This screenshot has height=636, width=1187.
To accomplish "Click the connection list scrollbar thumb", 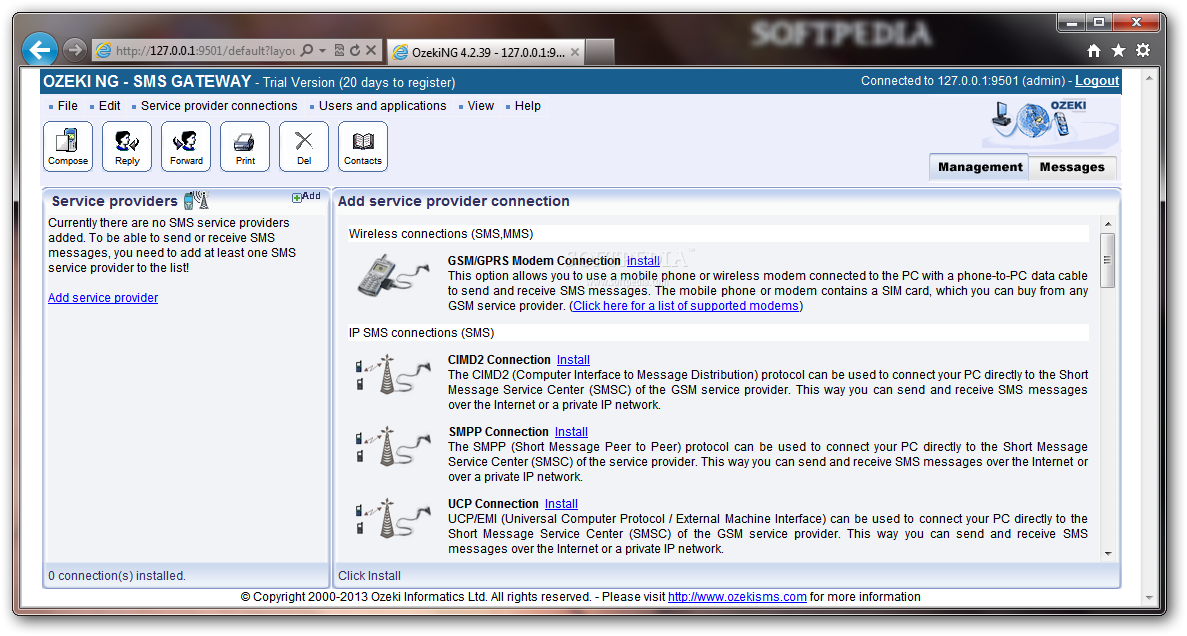I will 1108,260.
